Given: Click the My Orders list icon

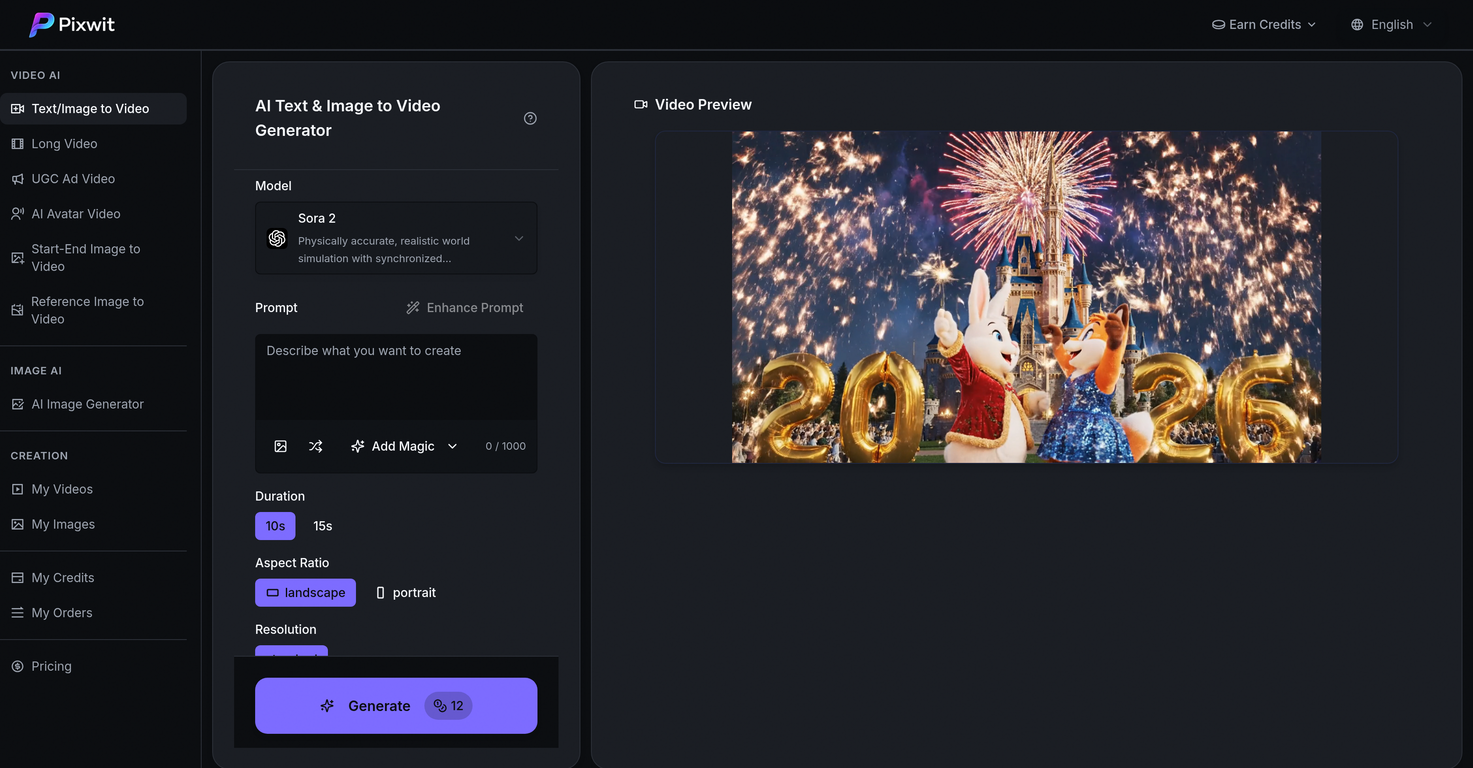Looking at the screenshot, I should point(17,613).
